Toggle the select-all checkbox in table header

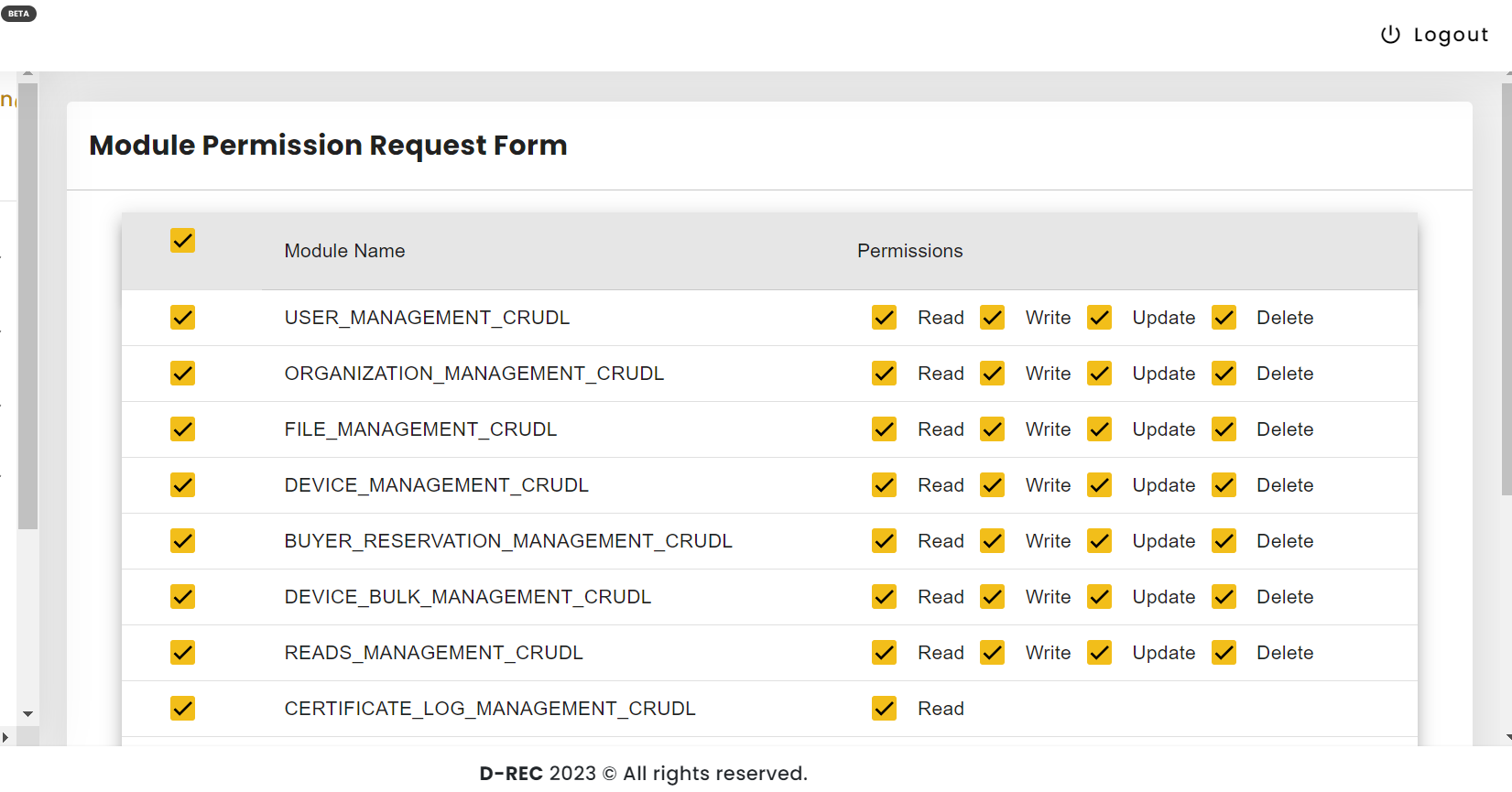point(182,241)
